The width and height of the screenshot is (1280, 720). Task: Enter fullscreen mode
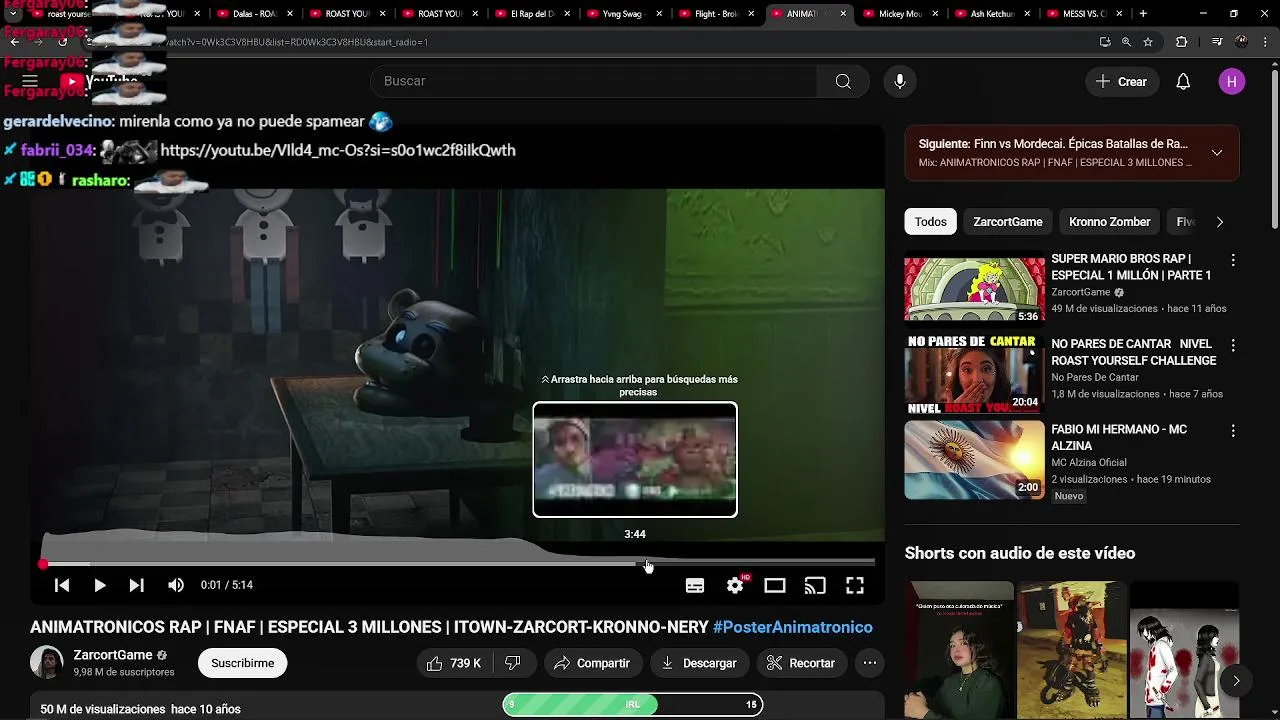pos(855,586)
